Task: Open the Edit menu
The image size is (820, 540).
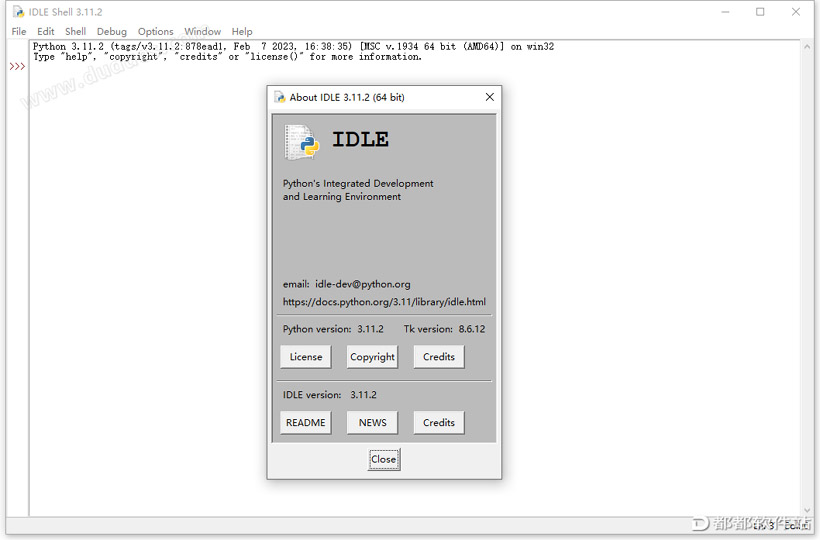Action: 45,31
